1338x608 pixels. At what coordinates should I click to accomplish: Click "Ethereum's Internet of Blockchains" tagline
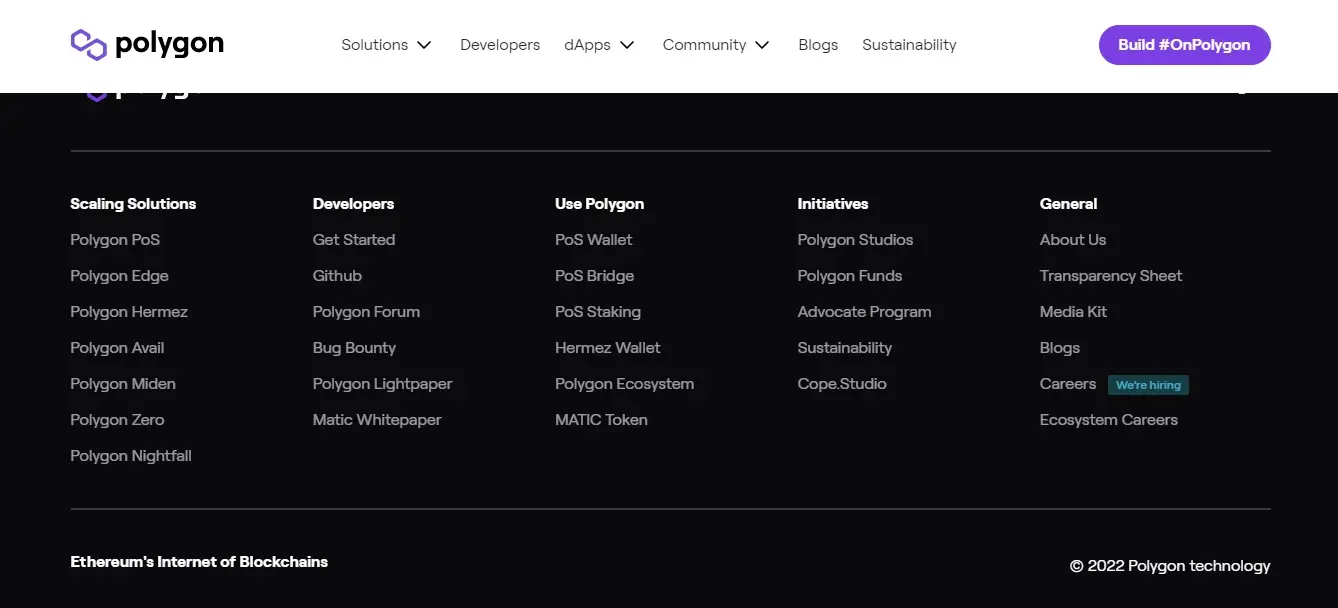(x=199, y=562)
